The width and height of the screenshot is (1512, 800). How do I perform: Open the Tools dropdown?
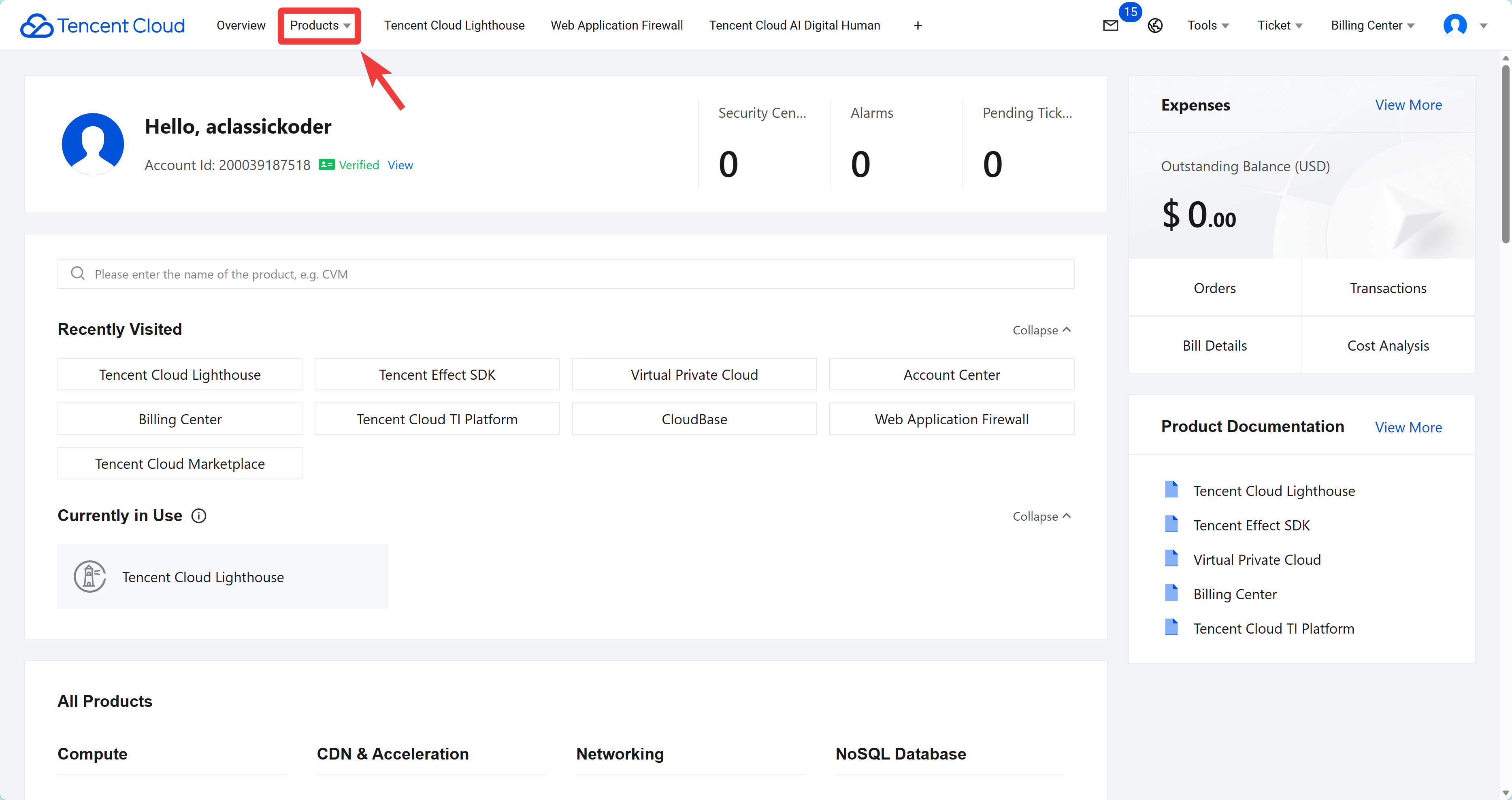(1208, 25)
